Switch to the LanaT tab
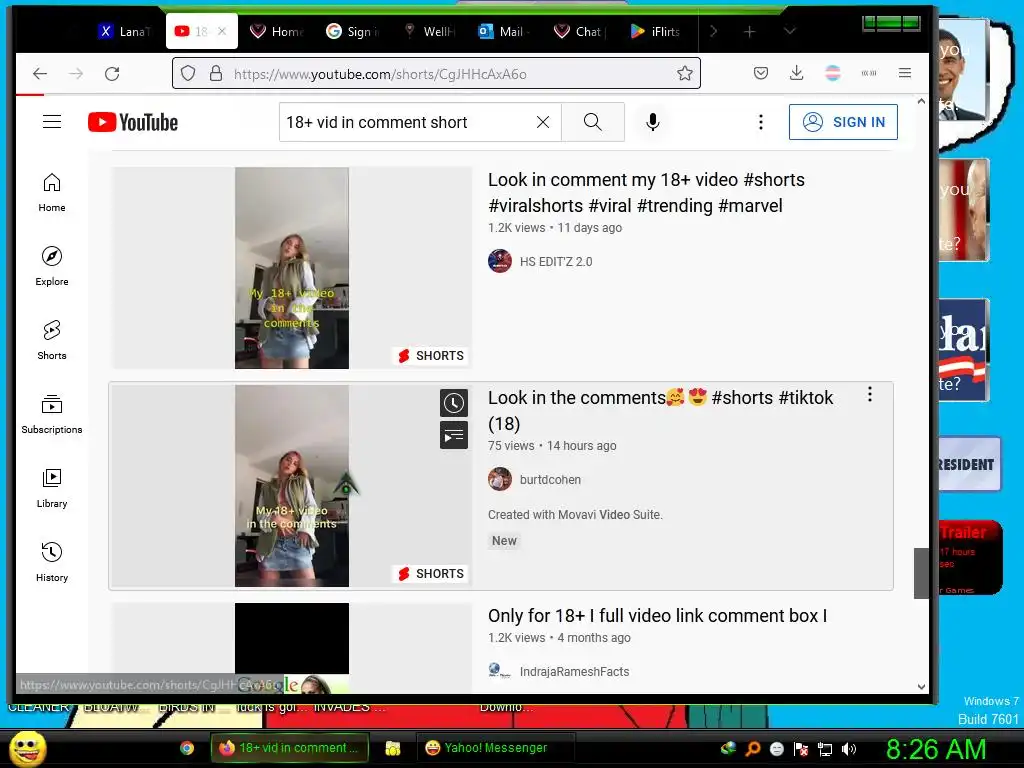This screenshot has height=768, width=1024. click(125, 31)
